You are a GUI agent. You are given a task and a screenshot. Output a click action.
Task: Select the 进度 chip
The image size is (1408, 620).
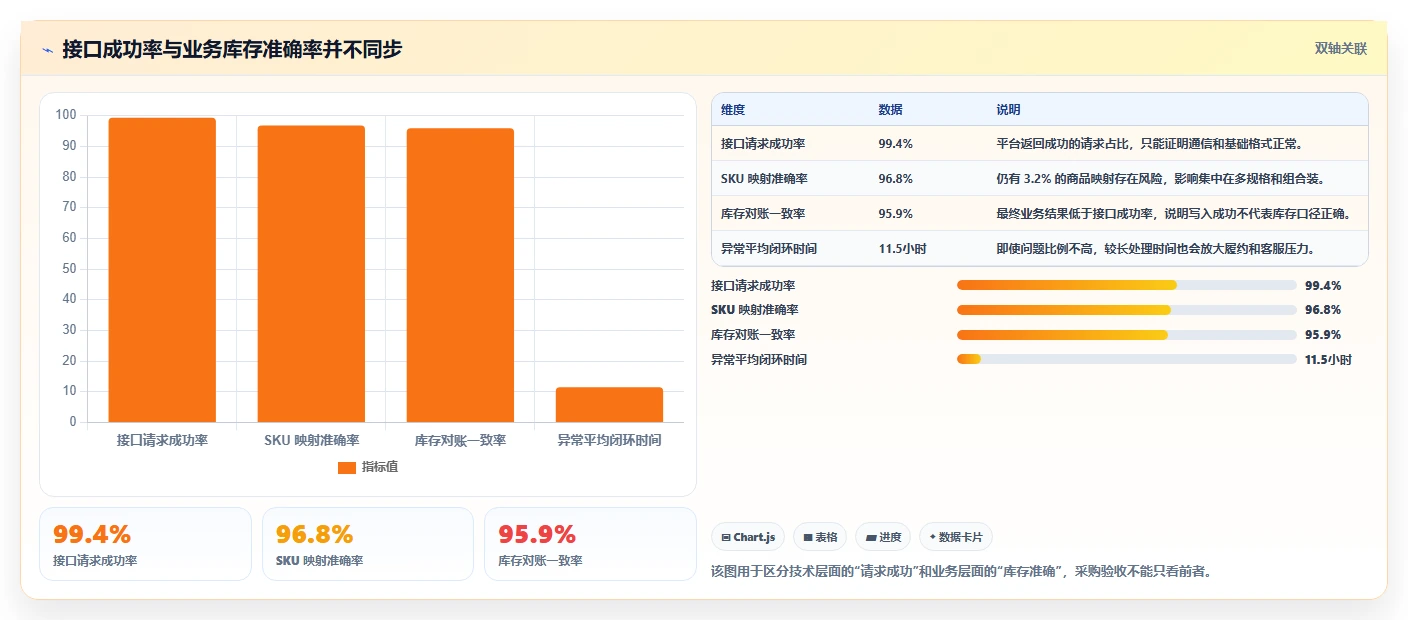coord(883,537)
